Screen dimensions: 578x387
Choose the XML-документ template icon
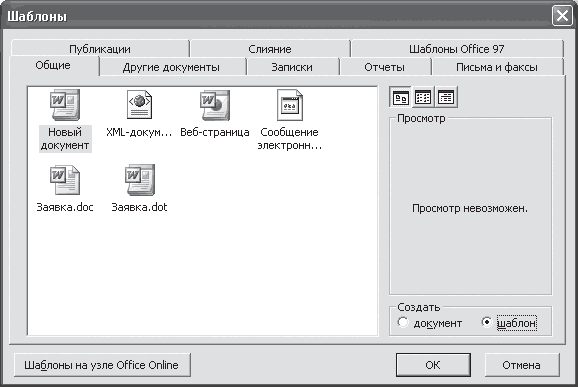[x=139, y=105]
